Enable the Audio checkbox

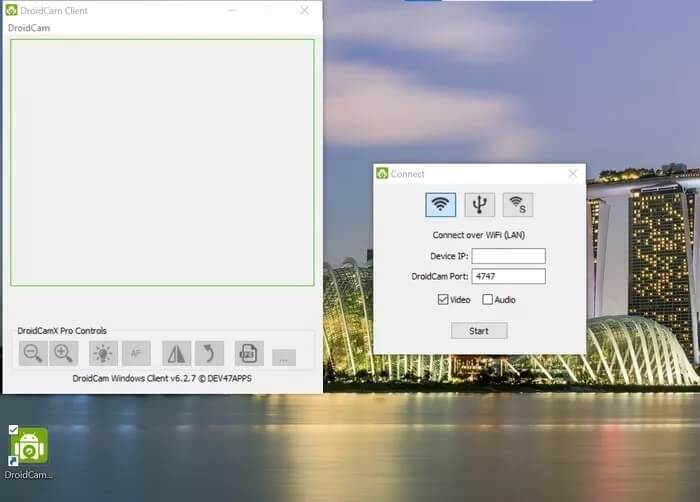(488, 299)
